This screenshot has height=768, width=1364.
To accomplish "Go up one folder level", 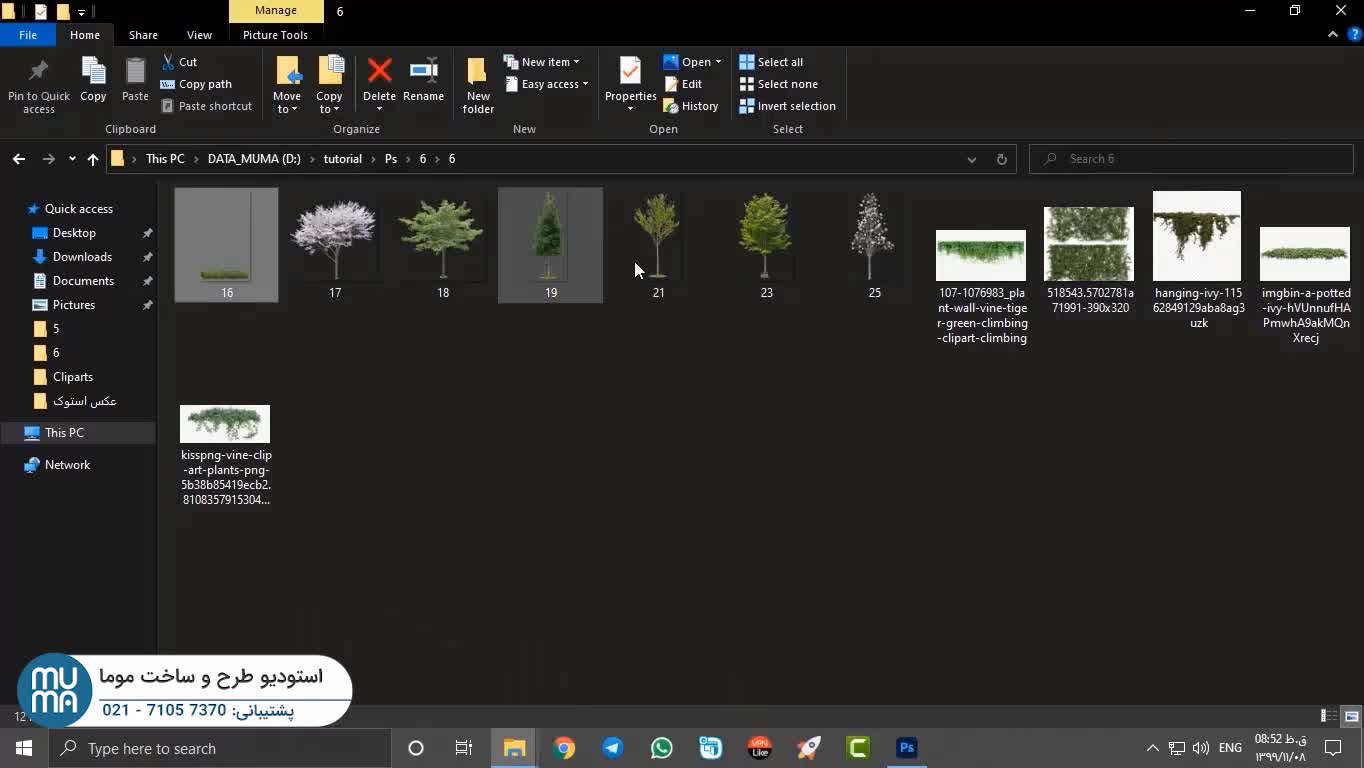I will [93, 159].
